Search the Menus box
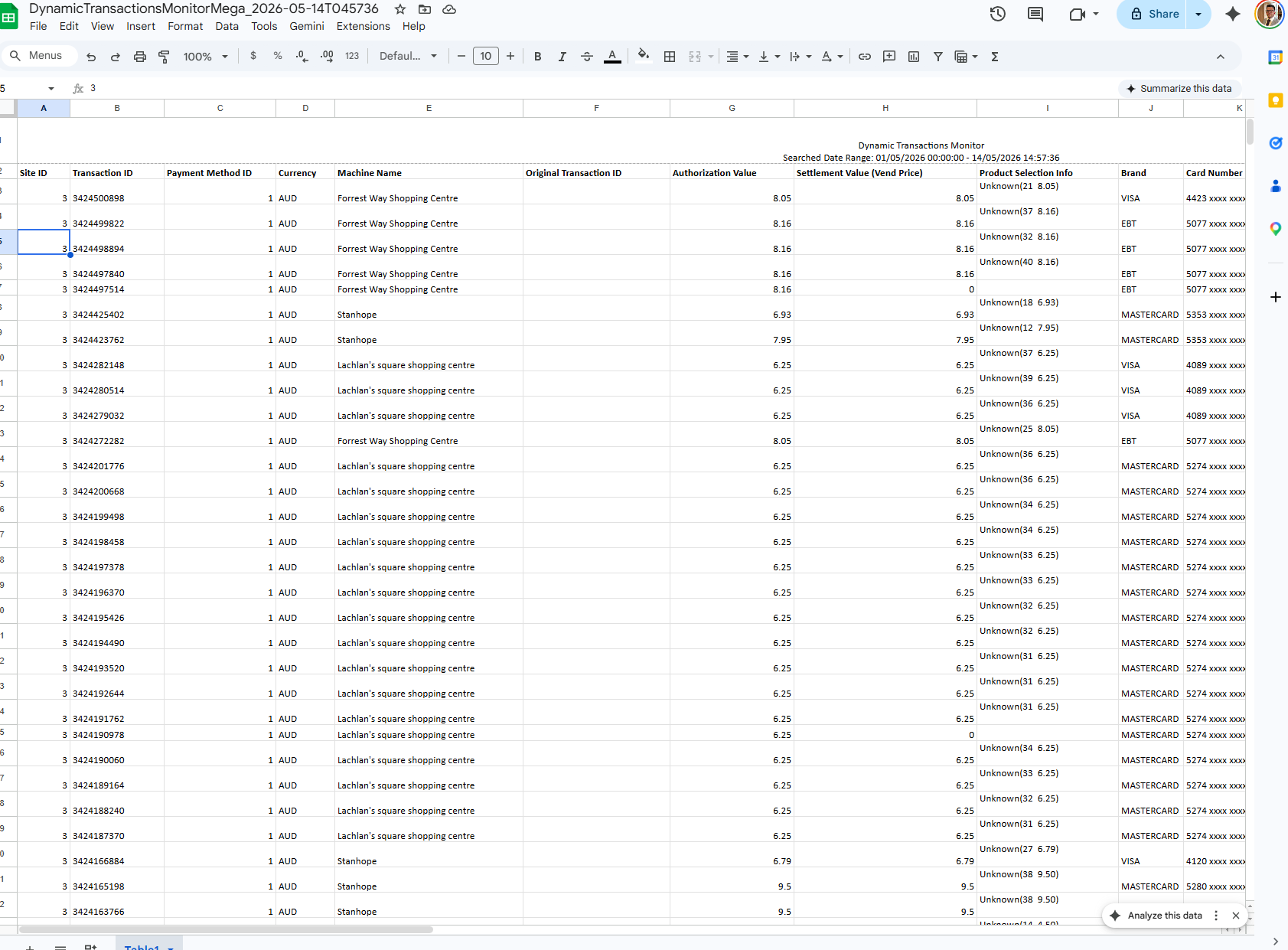1288x950 pixels. tap(39, 56)
